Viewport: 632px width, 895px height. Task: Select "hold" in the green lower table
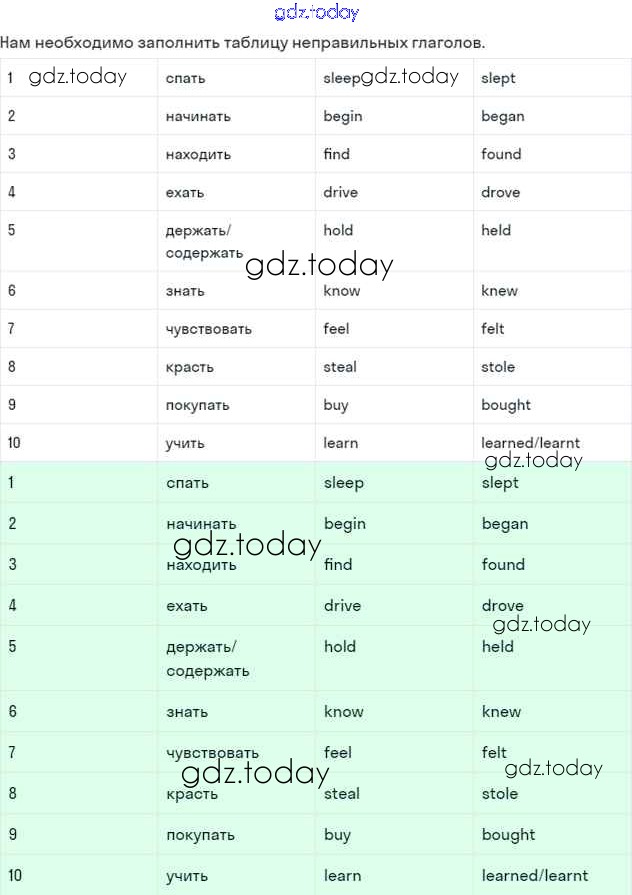(340, 647)
